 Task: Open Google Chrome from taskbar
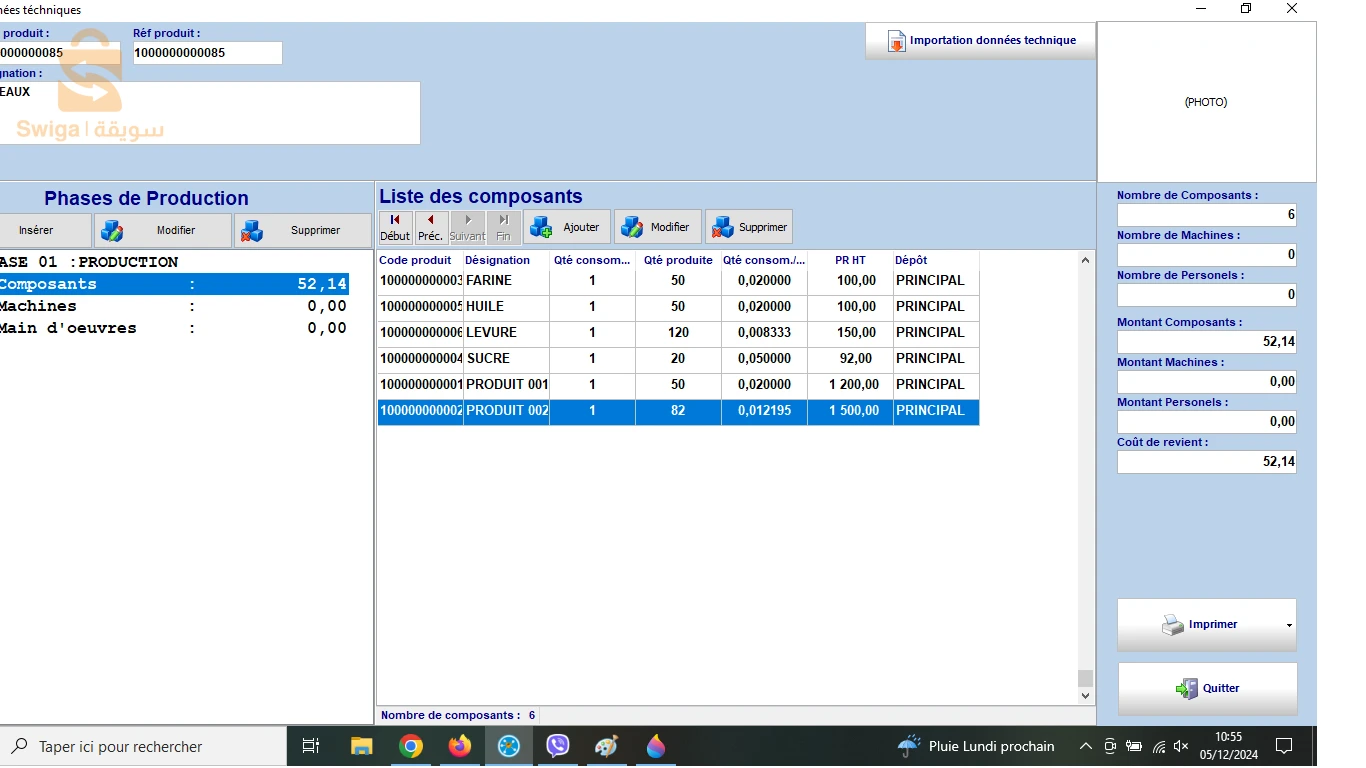(410, 746)
